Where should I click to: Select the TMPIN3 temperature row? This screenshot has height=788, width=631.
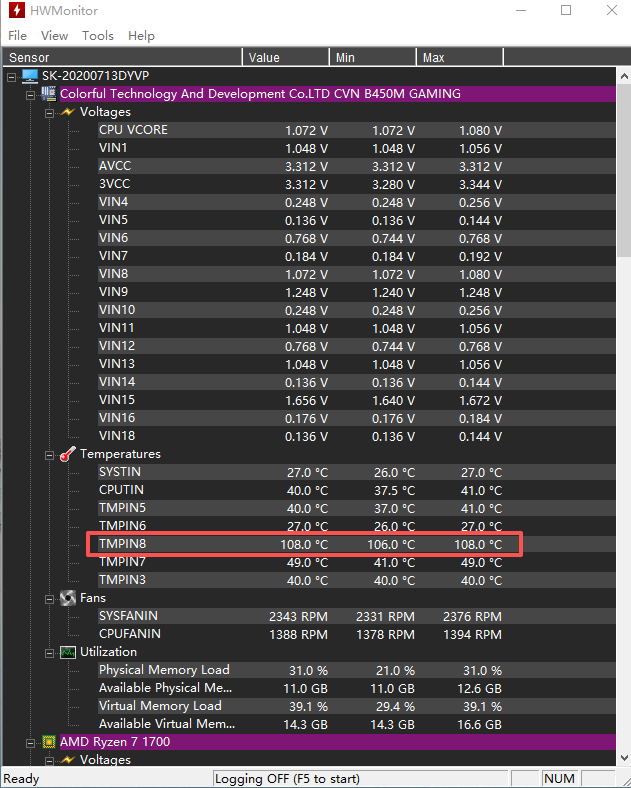tap(357, 580)
